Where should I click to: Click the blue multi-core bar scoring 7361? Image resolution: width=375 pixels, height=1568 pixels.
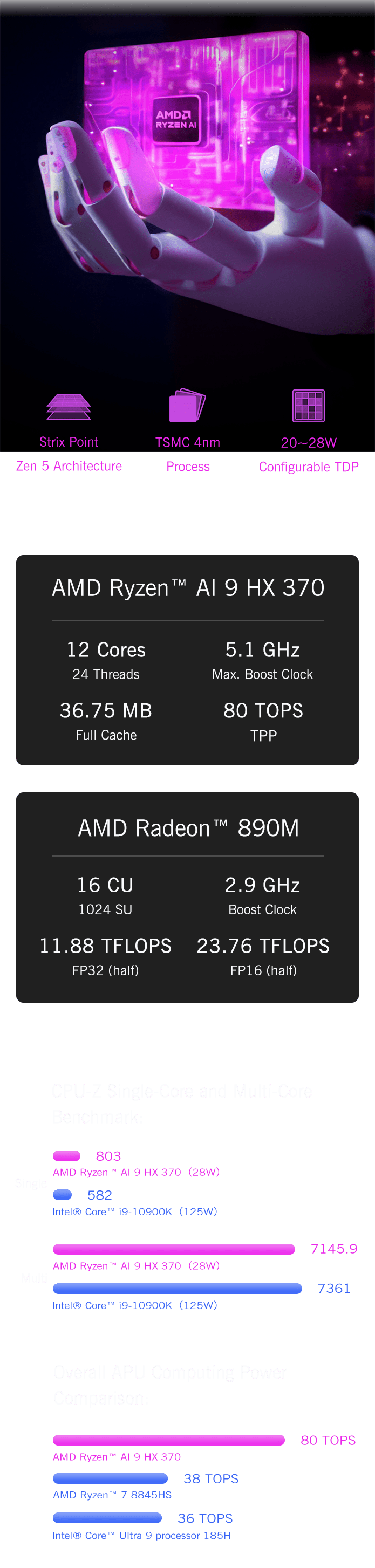177,1289
